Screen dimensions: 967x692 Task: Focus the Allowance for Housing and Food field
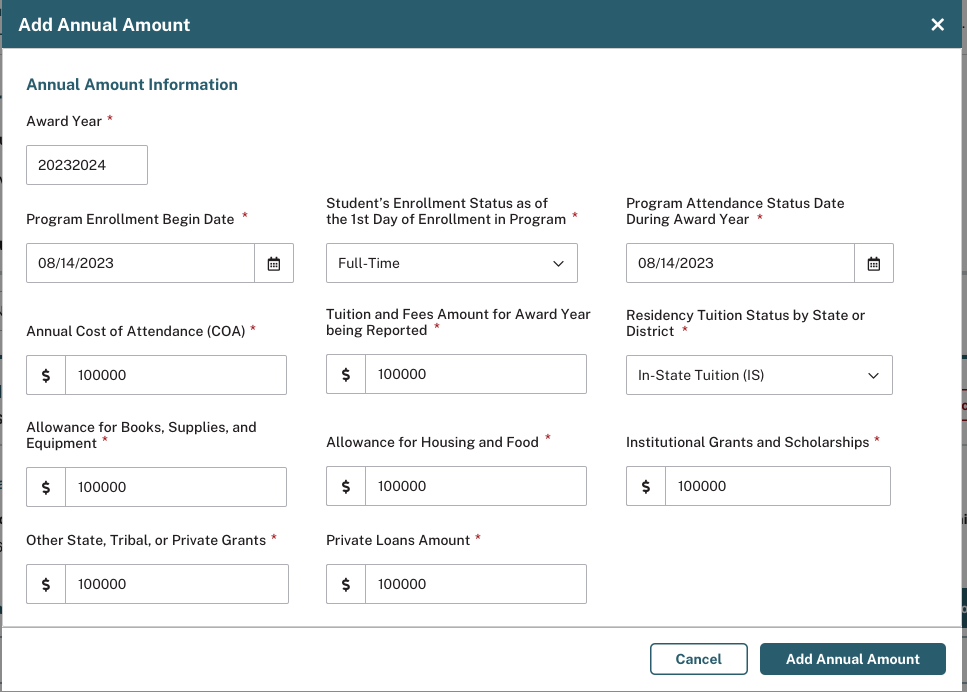coord(476,486)
